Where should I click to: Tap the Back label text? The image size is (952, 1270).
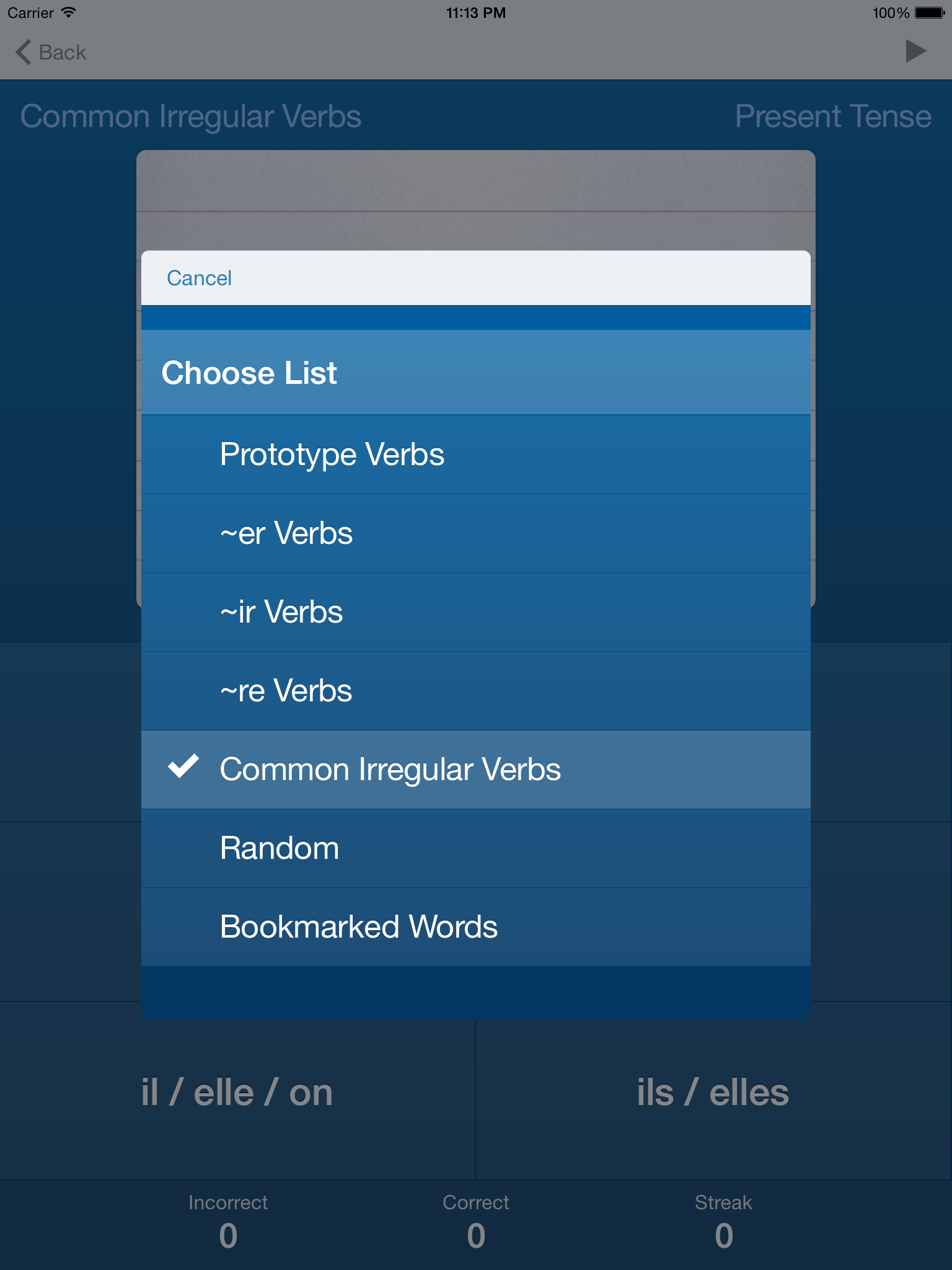point(62,53)
